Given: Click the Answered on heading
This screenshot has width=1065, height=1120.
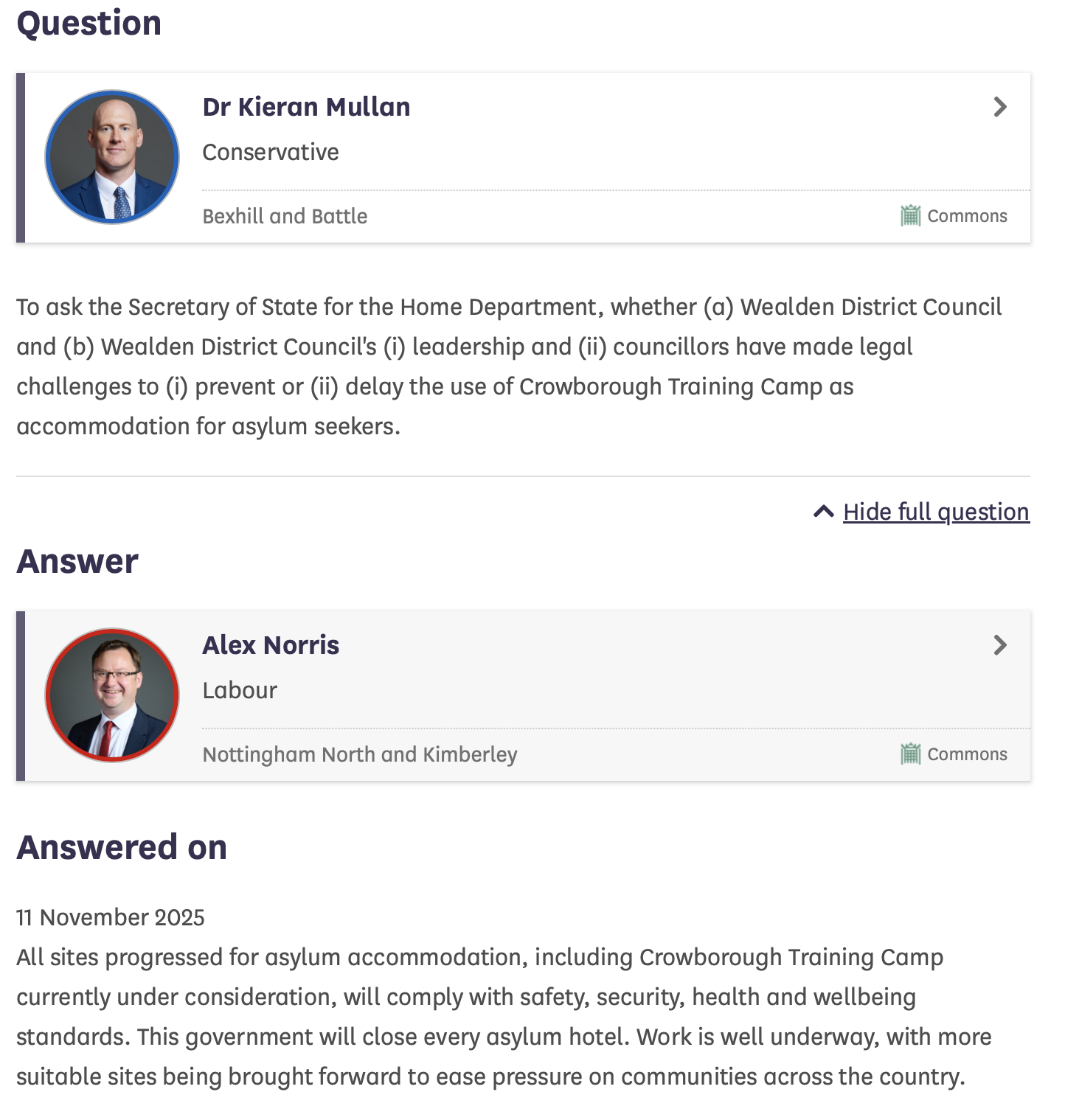Looking at the screenshot, I should (x=122, y=847).
